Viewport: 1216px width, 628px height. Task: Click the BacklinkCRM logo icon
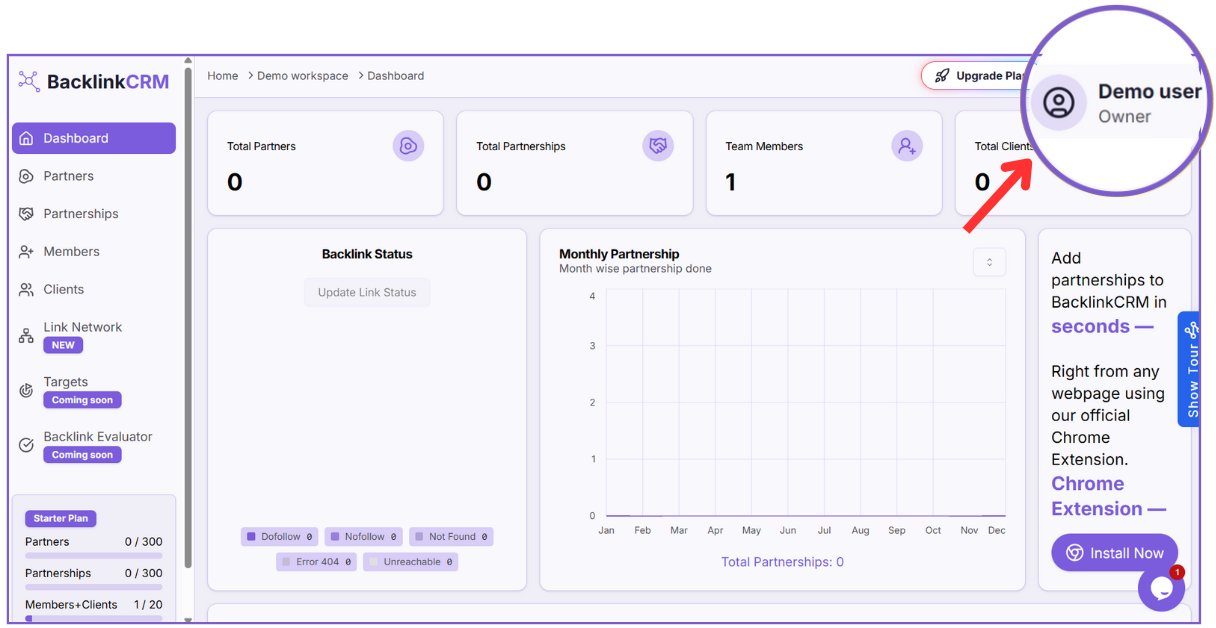click(29, 82)
